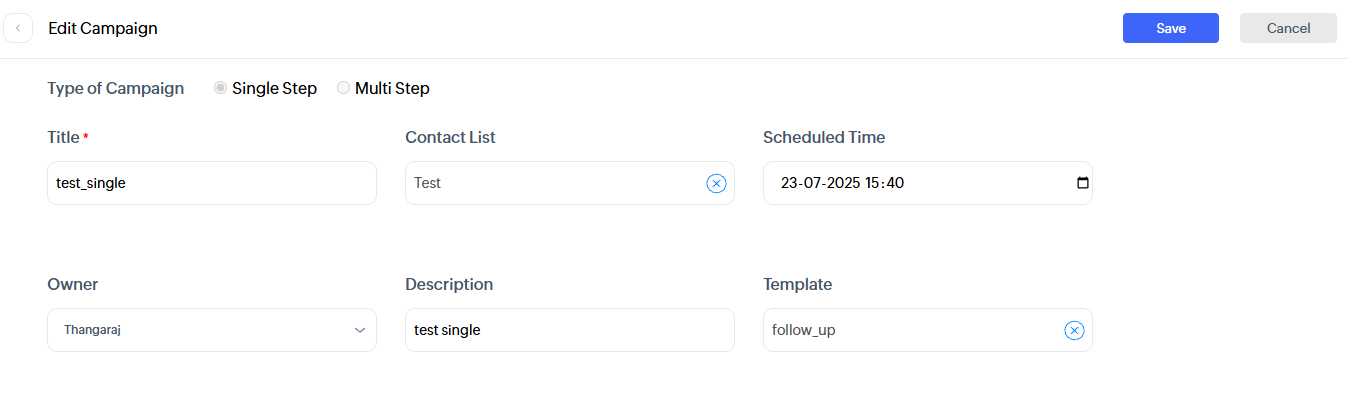This screenshot has width=1348, height=404.
Task: Open the Template field showing follow_up
Action: 900,330
